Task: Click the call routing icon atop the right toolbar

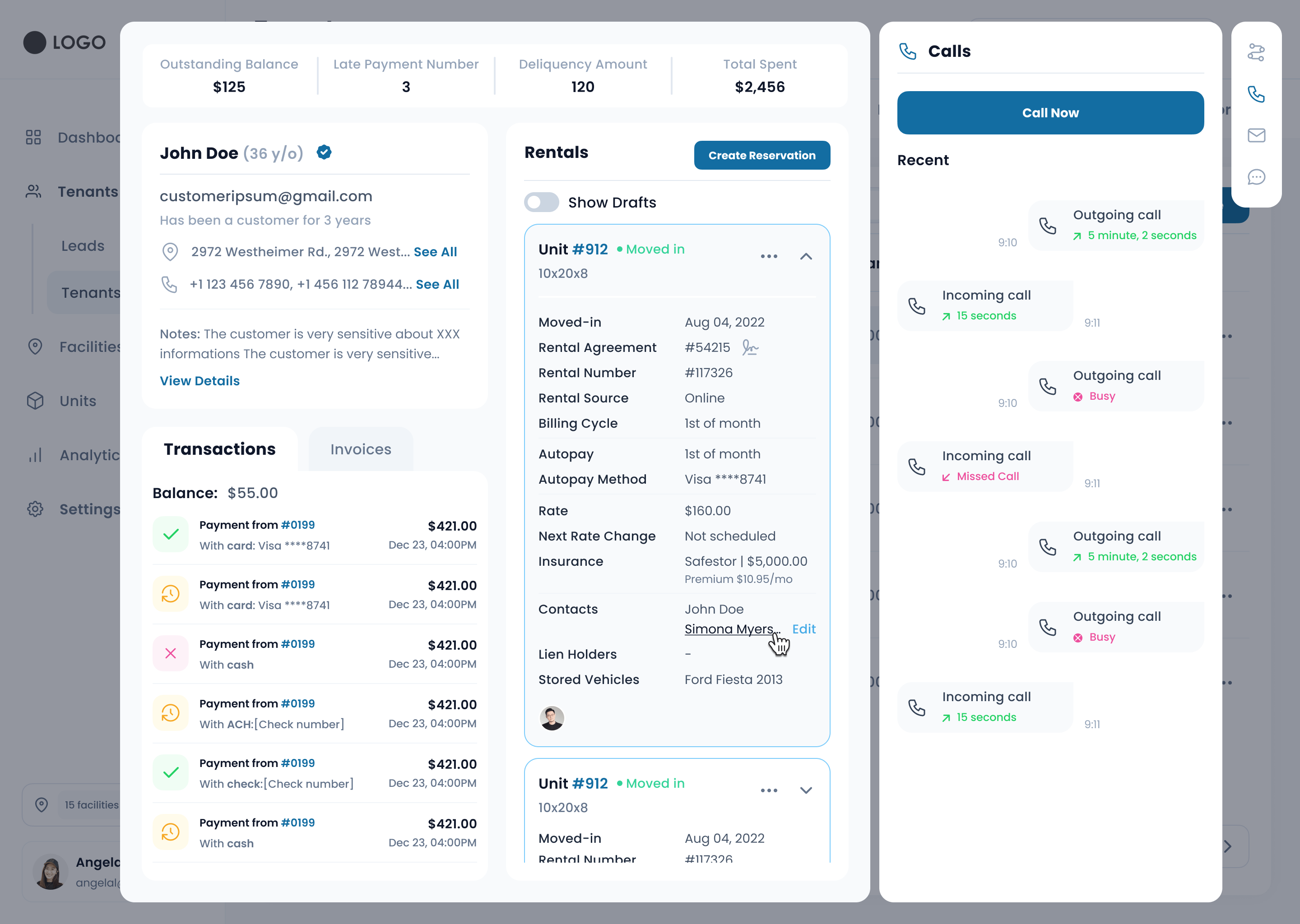Action: pyautogui.click(x=1256, y=52)
